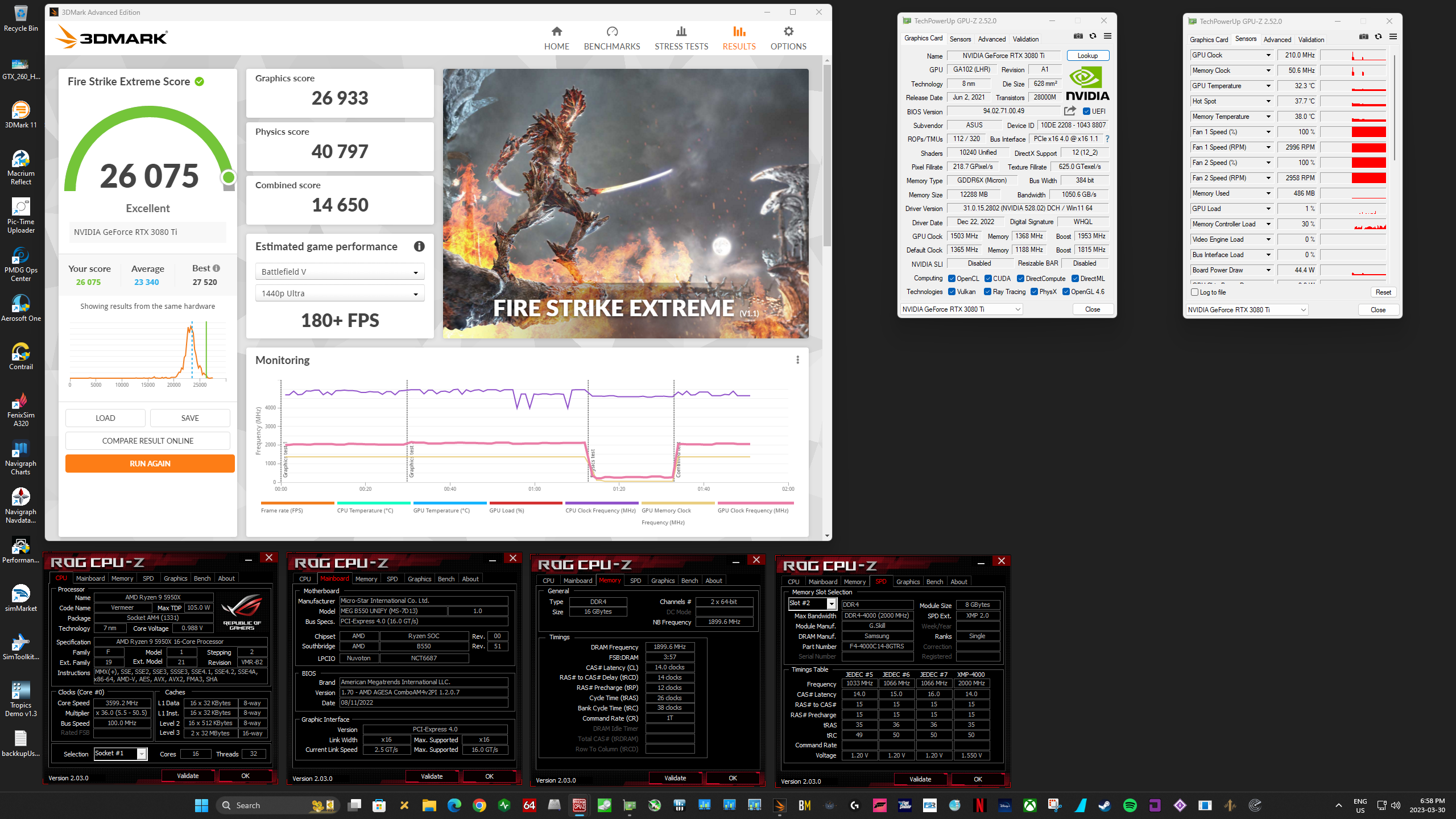Toggle the Vulkan checkbox in GPU-Z
The width and height of the screenshot is (1456, 819).
click(952, 292)
